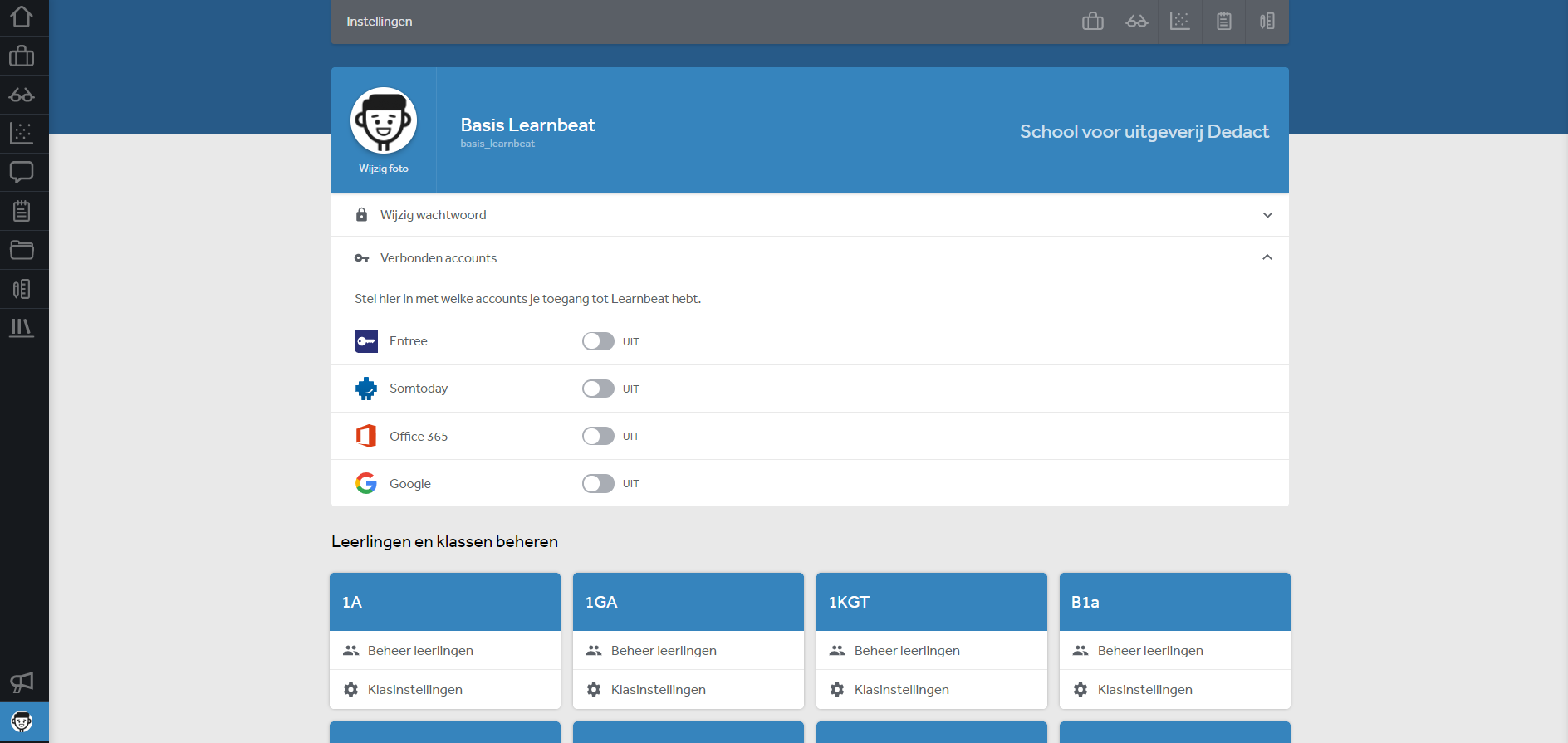Screen dimensions: 1568x743
Task: Open the Wijzig wachtwoord section
Action: coord(810,215)
